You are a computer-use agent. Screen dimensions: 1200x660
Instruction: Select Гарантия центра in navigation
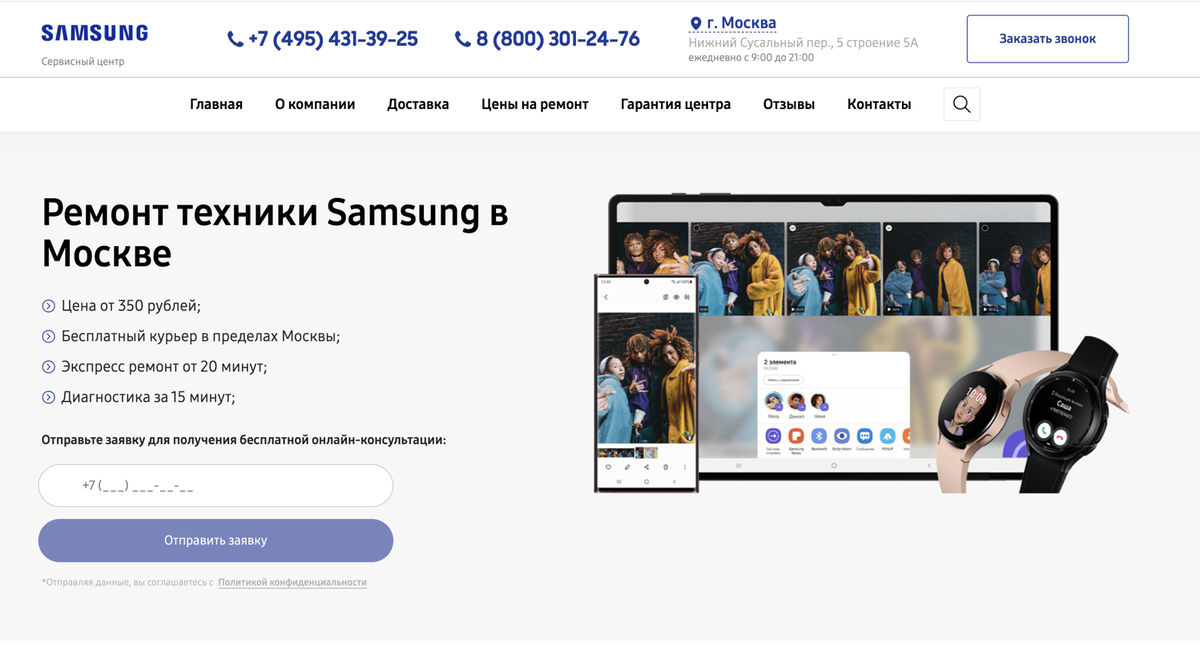[x=676, y=104]
